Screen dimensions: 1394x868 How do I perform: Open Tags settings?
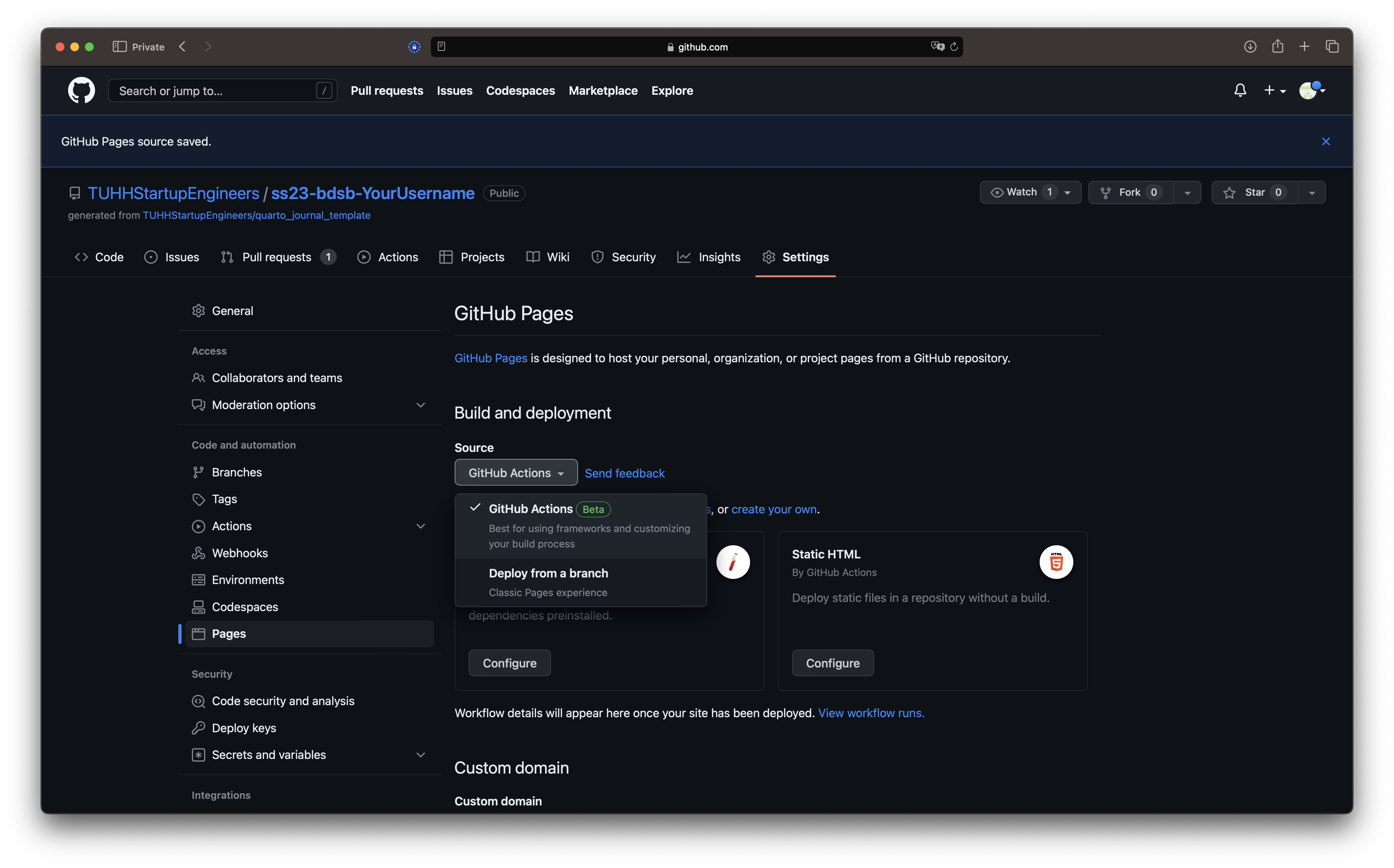pyautogui.click(x=309, y=499)
